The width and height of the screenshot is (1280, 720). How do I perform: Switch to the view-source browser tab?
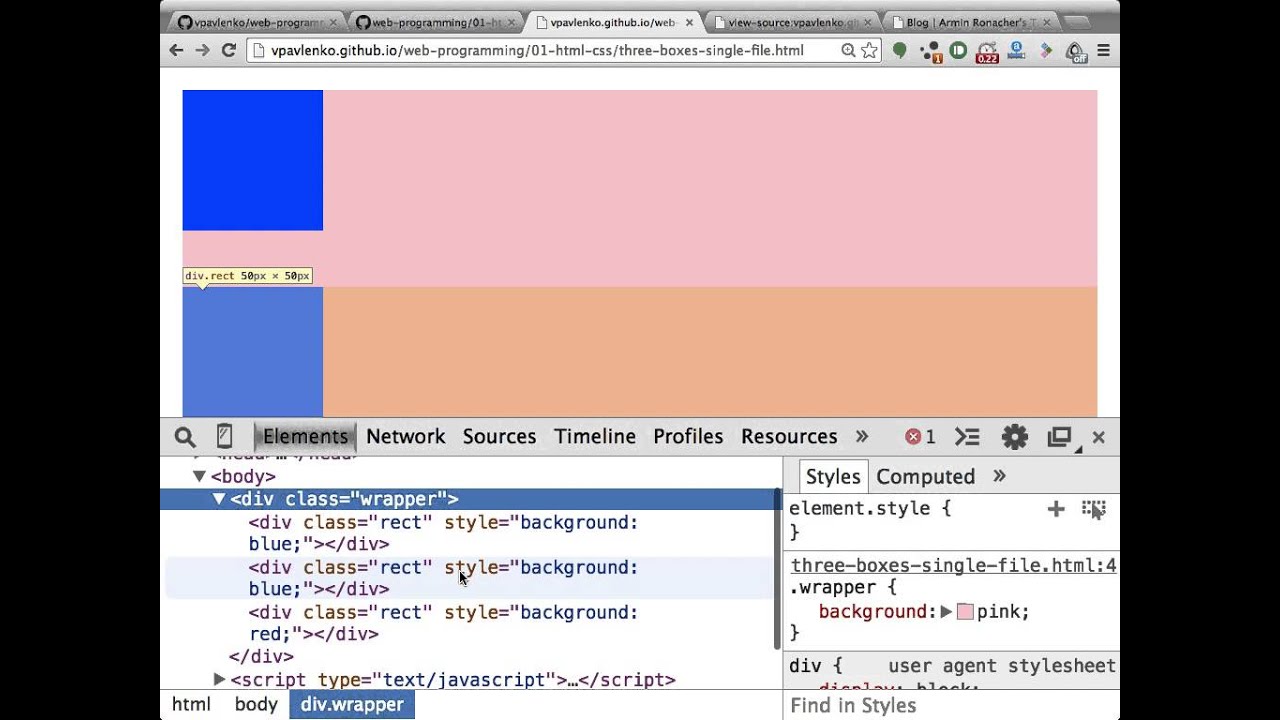coord(792,22)
